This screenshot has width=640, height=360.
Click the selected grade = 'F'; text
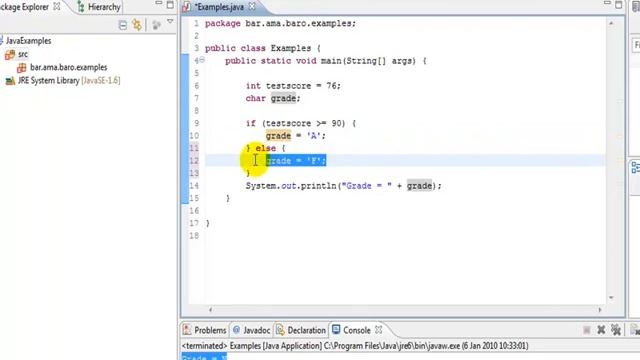(296, 160)
